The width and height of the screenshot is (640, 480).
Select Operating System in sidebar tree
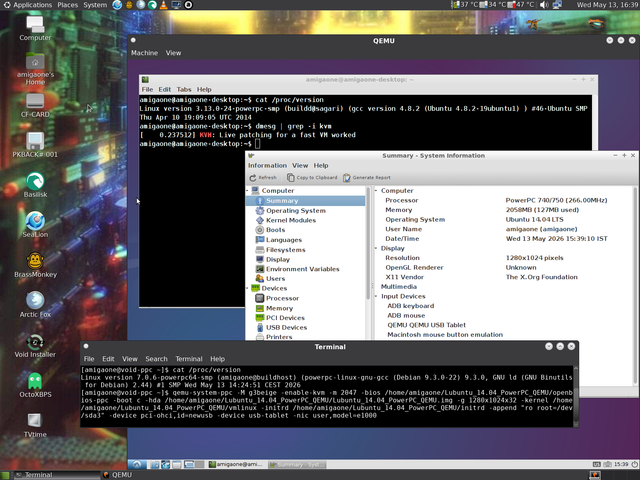click(x=296, y=211)
